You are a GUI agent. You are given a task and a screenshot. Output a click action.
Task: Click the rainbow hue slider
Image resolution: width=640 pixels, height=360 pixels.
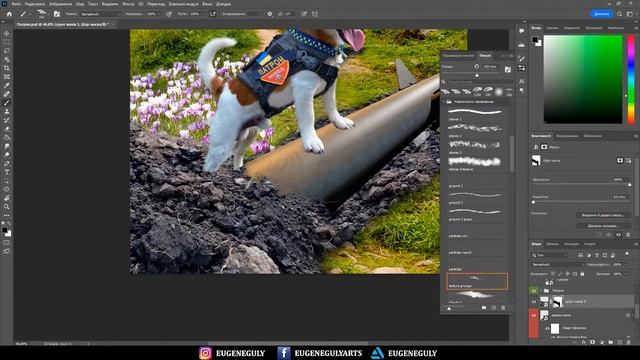coord(631,79)
